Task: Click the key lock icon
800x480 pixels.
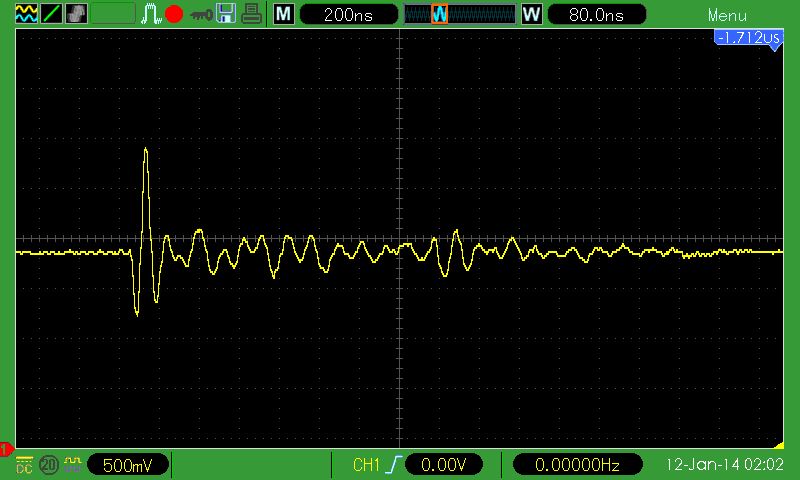Action: coord(201,15)
